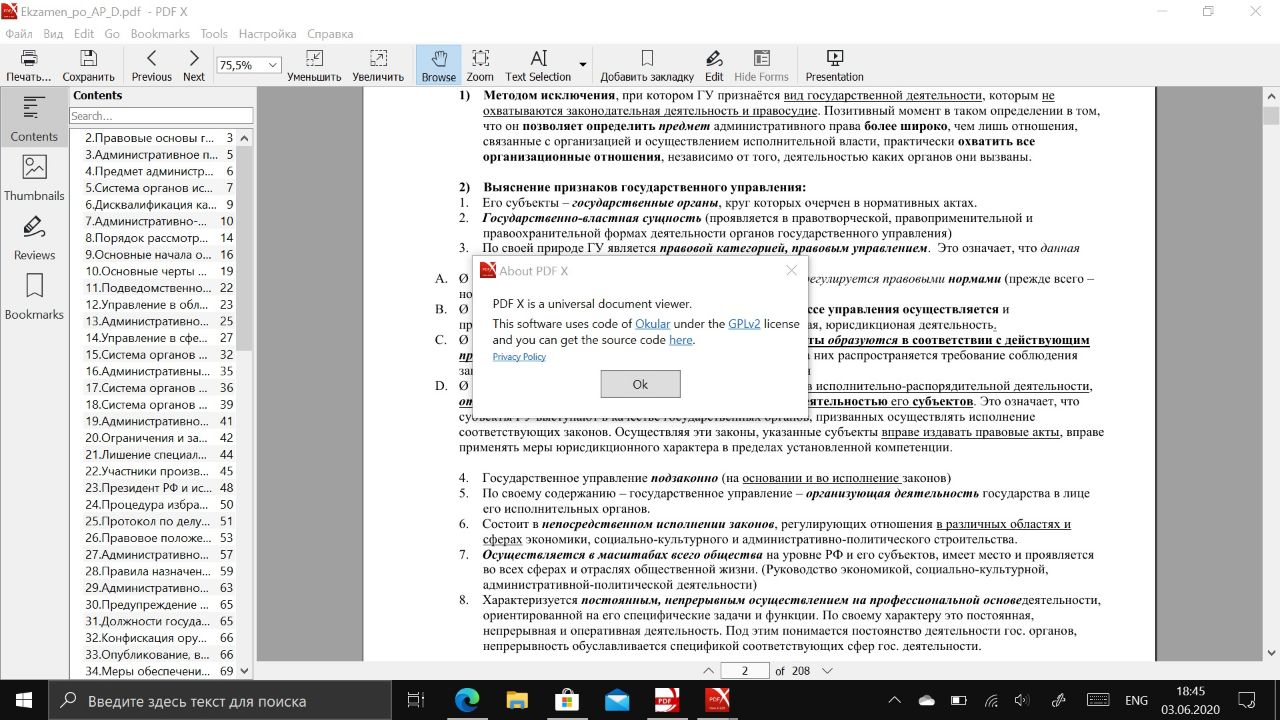Open the Справка menu
Image resolution: width=1280 pixels, height=720 pixels.
(x=330, y=33)
